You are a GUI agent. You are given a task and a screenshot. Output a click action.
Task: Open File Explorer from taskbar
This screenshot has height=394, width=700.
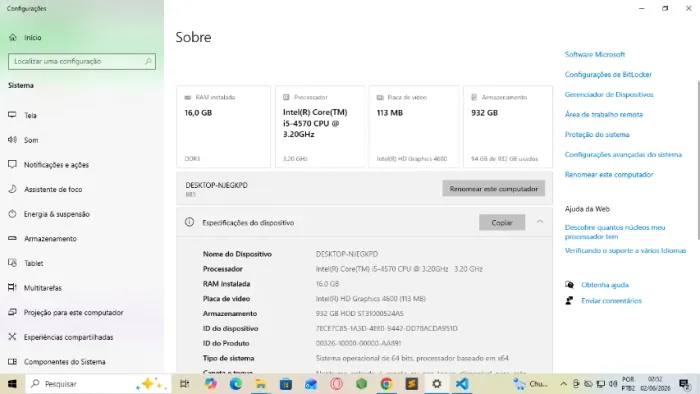coord(261,384)
